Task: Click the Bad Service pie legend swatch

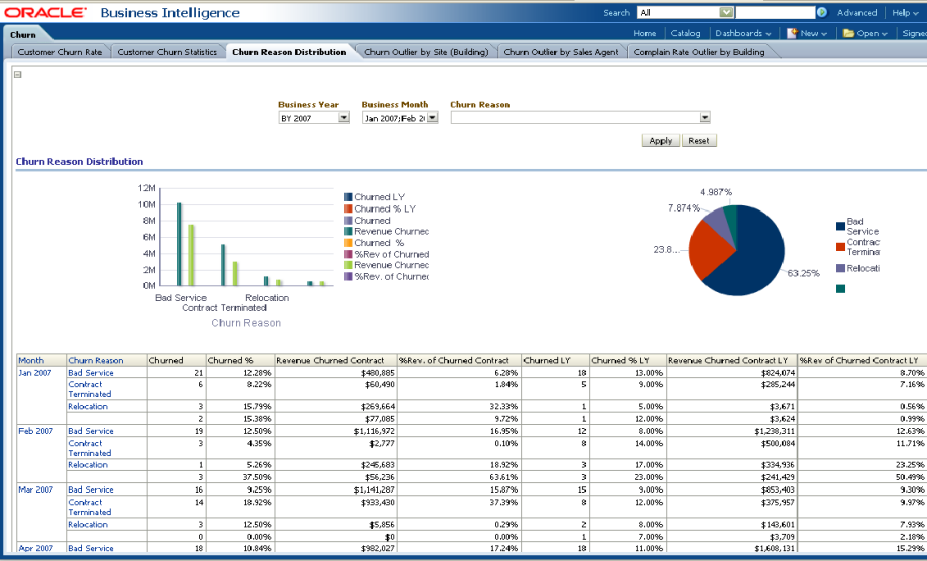Action: tap(840, 226)
